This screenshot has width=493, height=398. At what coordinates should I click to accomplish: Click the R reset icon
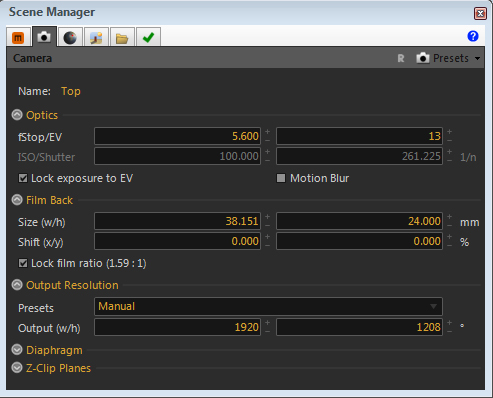click(401, 59)
